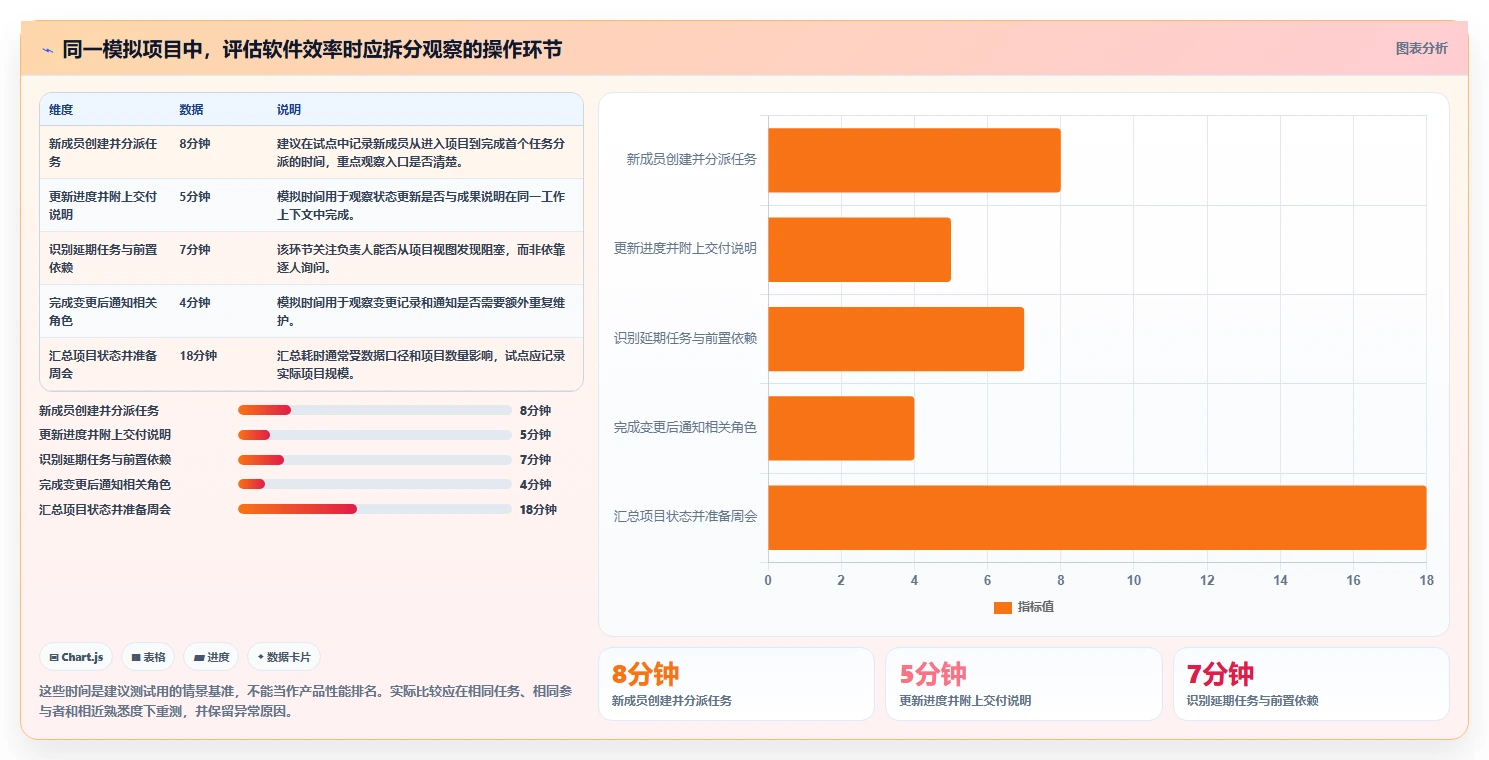Click the 18分钟 progress bar for 汇总项目状态
The height and width of the screenshot is (760, 1489).
[375, 509]
